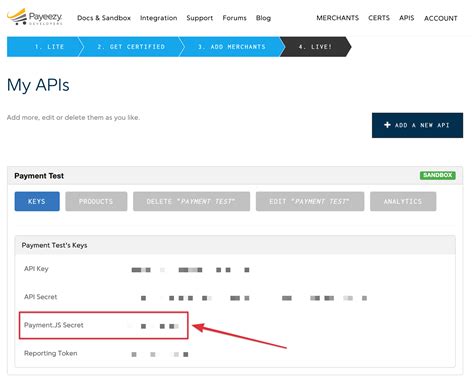
Task: Click the API Key label
Action: [x=36, y=269]
